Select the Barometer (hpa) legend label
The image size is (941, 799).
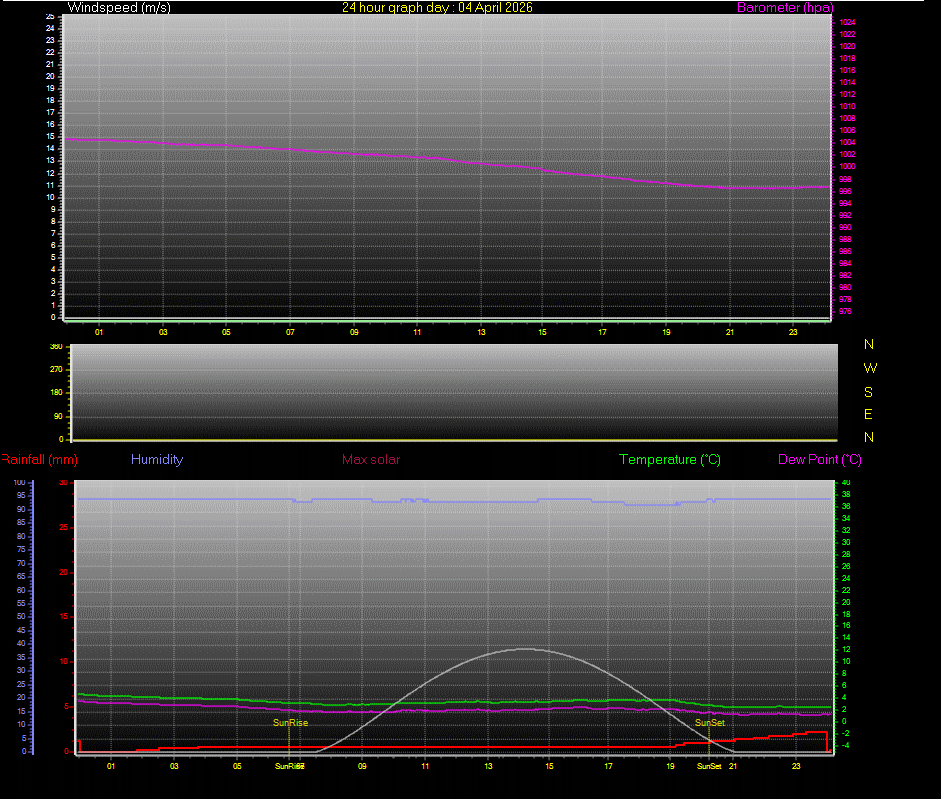[x=784, y=7]
